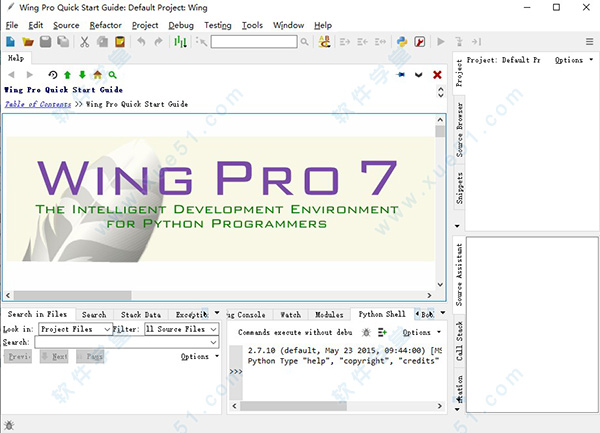The image size is (600, 433).
Task: Click the magnifier beside toolbar search box
Action: [305, 42]
